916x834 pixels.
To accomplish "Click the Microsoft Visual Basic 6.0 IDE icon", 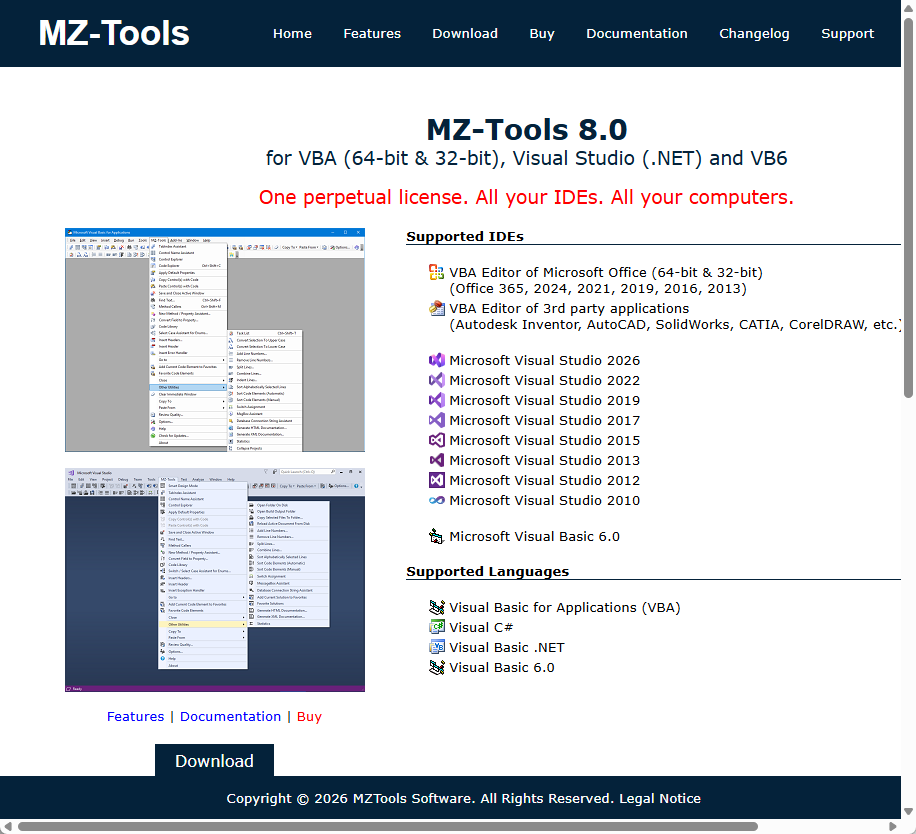I will pyautogui.click(x=435, y=536).
